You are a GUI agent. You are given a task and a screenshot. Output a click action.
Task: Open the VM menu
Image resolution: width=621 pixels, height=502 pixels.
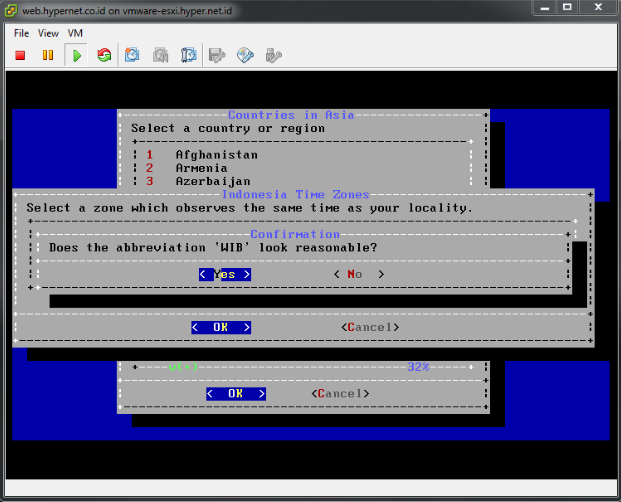point(75,33)
